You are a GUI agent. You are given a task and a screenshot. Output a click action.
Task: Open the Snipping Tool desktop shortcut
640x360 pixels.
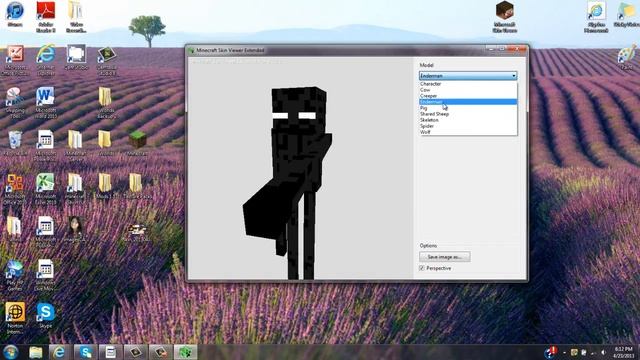pos(15,103)
